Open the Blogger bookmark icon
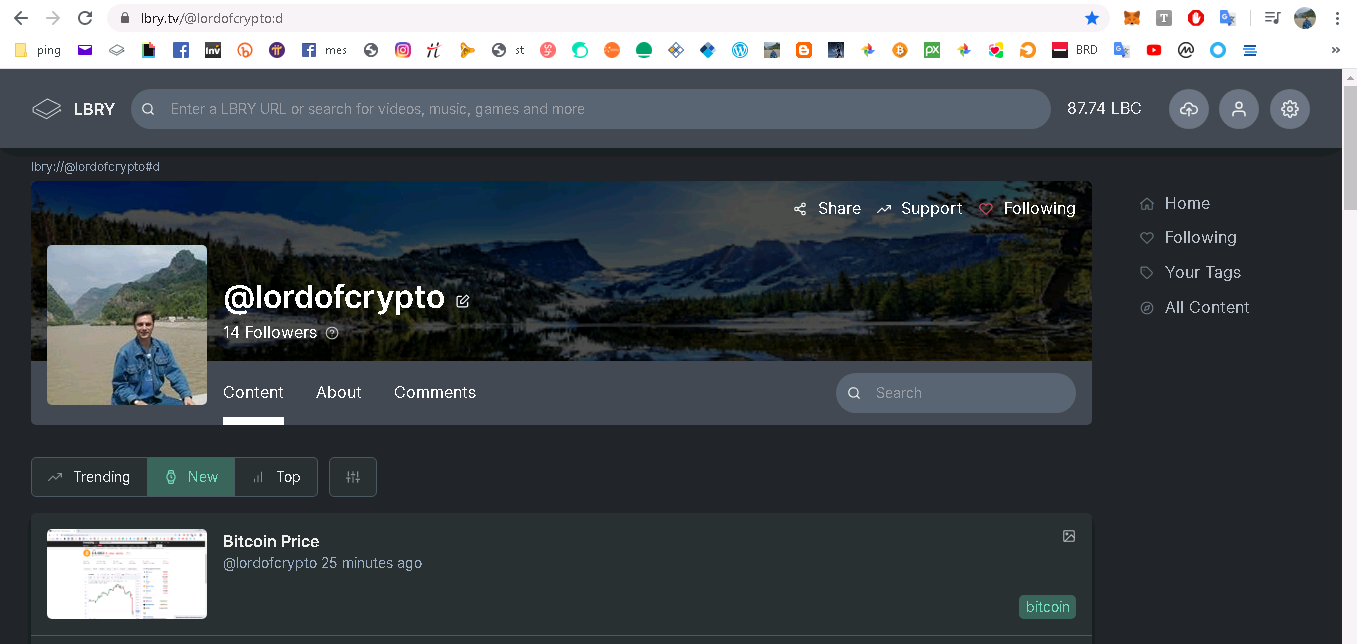The width and height of the screenshot is (1357, 644). point(804,50)
